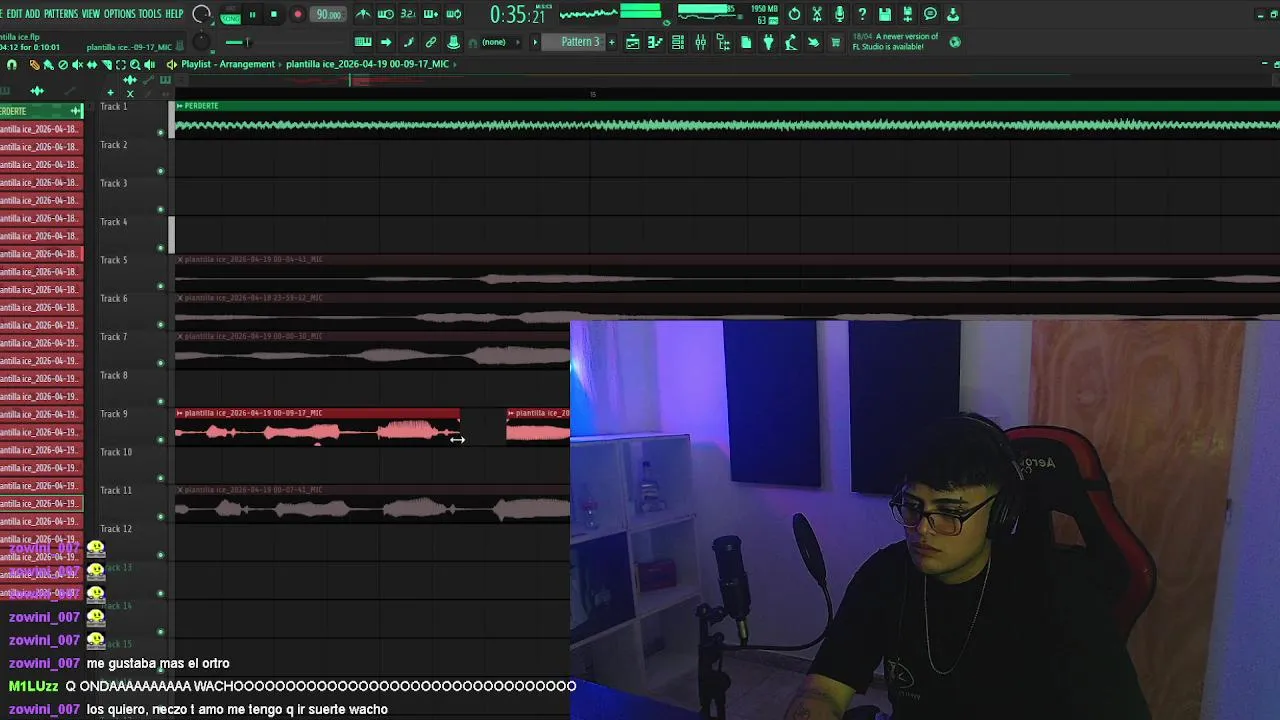Open the TOOLS menu
The width and height of the screenshot is (1280, 720).
150,14
